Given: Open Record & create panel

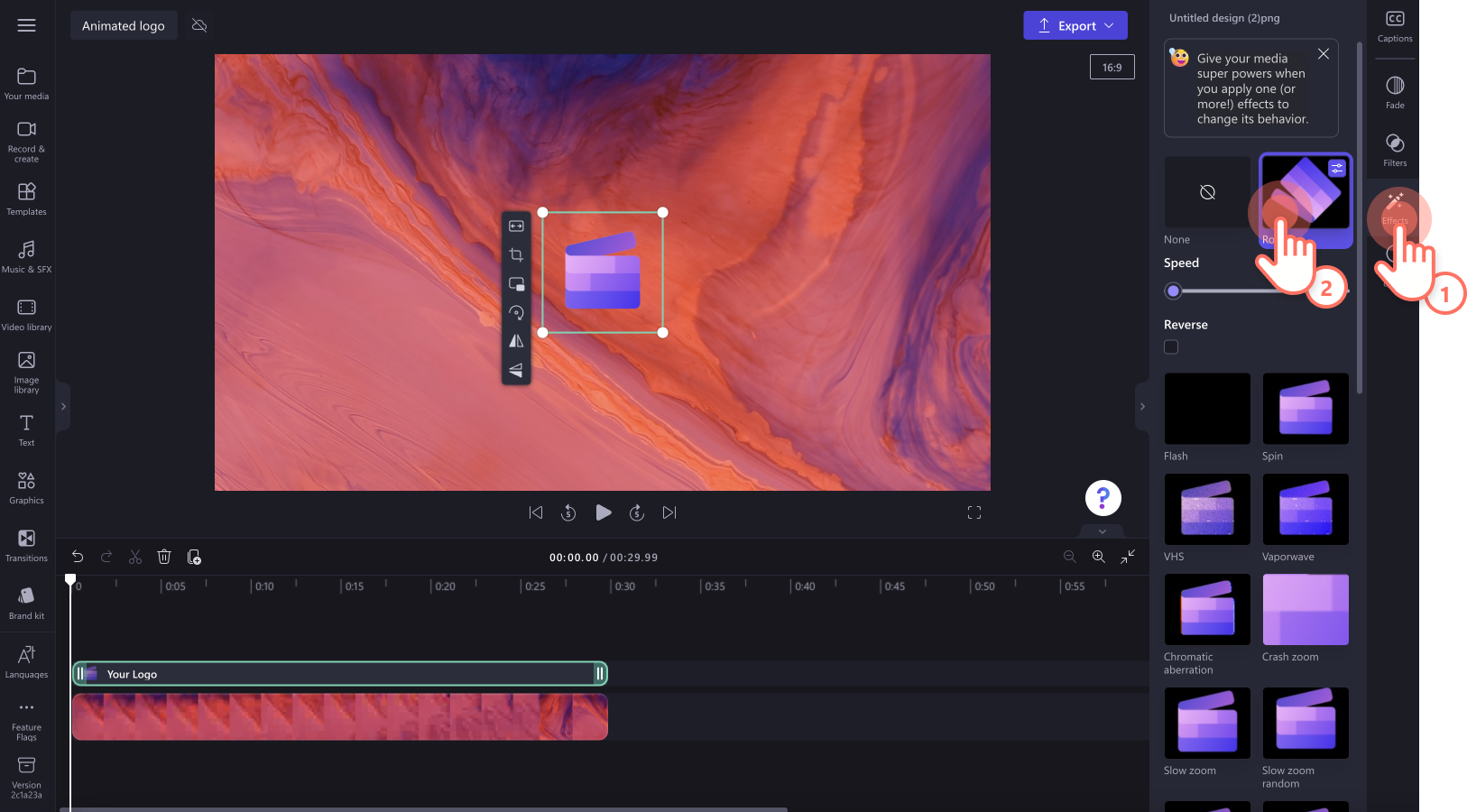Looking at the screenshot, I should click(27, 142).
